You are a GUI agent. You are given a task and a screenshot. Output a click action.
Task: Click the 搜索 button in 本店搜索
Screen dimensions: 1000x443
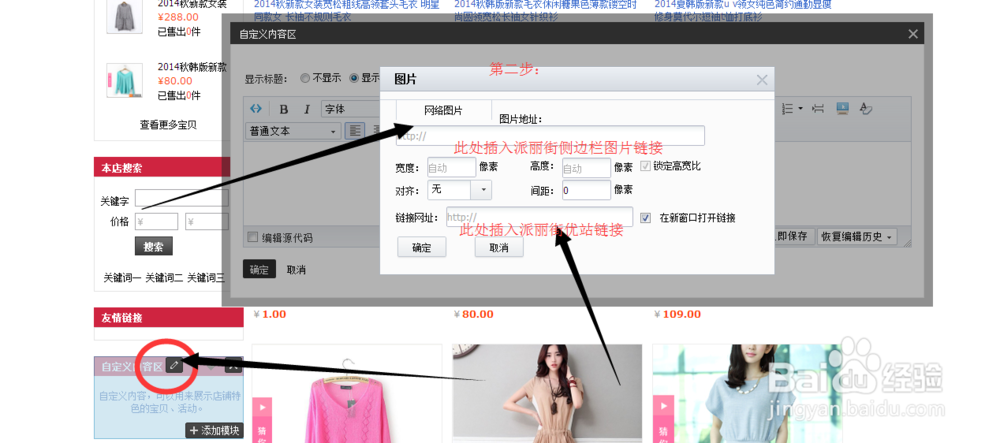coord(154,247)
